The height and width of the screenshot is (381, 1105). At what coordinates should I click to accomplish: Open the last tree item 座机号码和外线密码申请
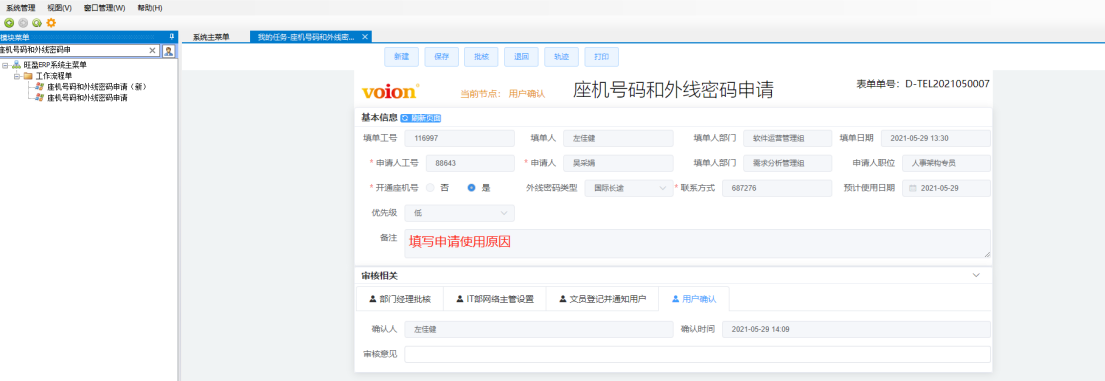pos(87,98)
